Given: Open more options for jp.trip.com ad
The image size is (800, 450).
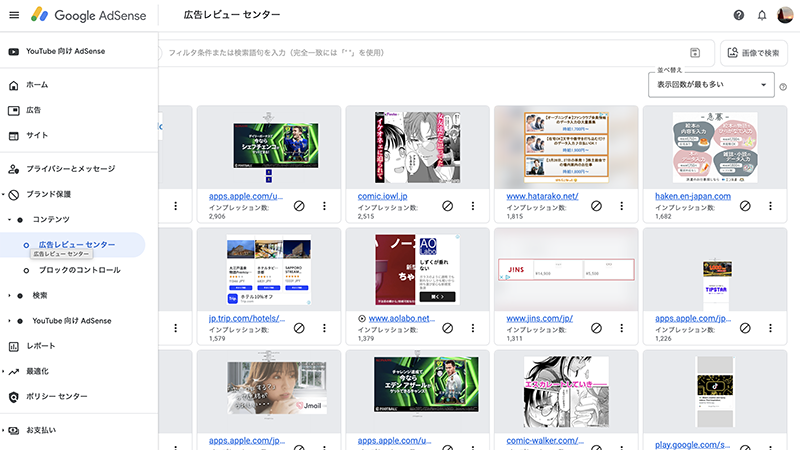Looking at the screenshot, I should pos(324,328).
